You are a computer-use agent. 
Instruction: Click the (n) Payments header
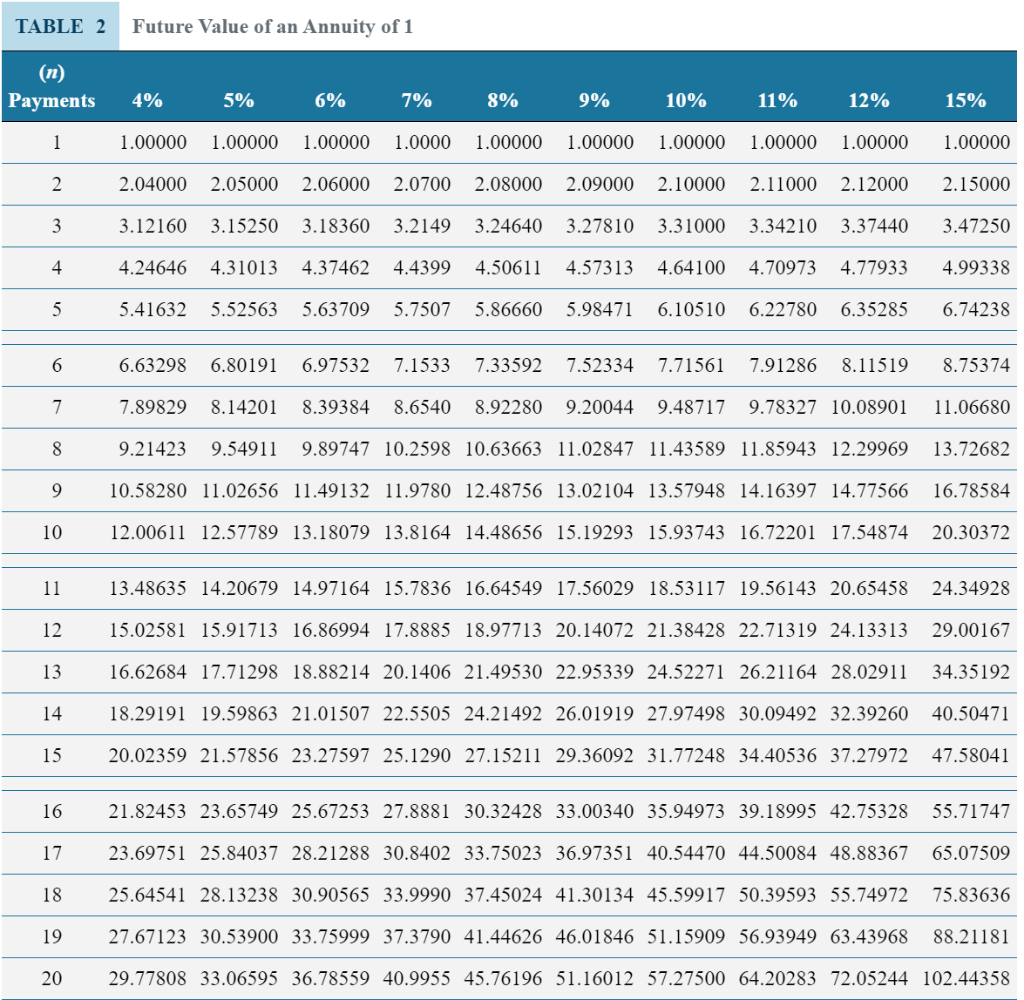[52, 86]
